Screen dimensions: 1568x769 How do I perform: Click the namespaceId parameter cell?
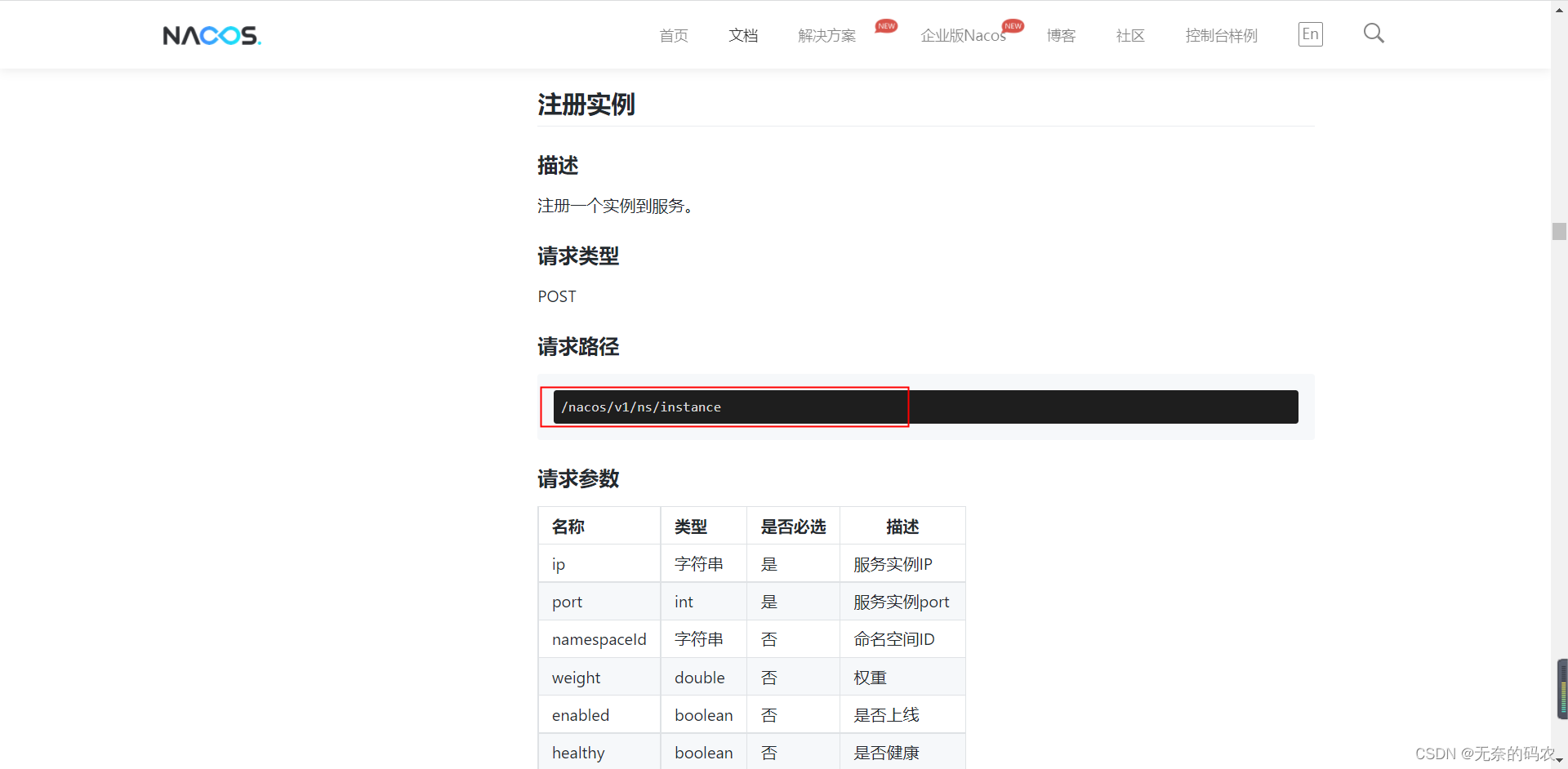pyautogui.click(x=599, y=639)
